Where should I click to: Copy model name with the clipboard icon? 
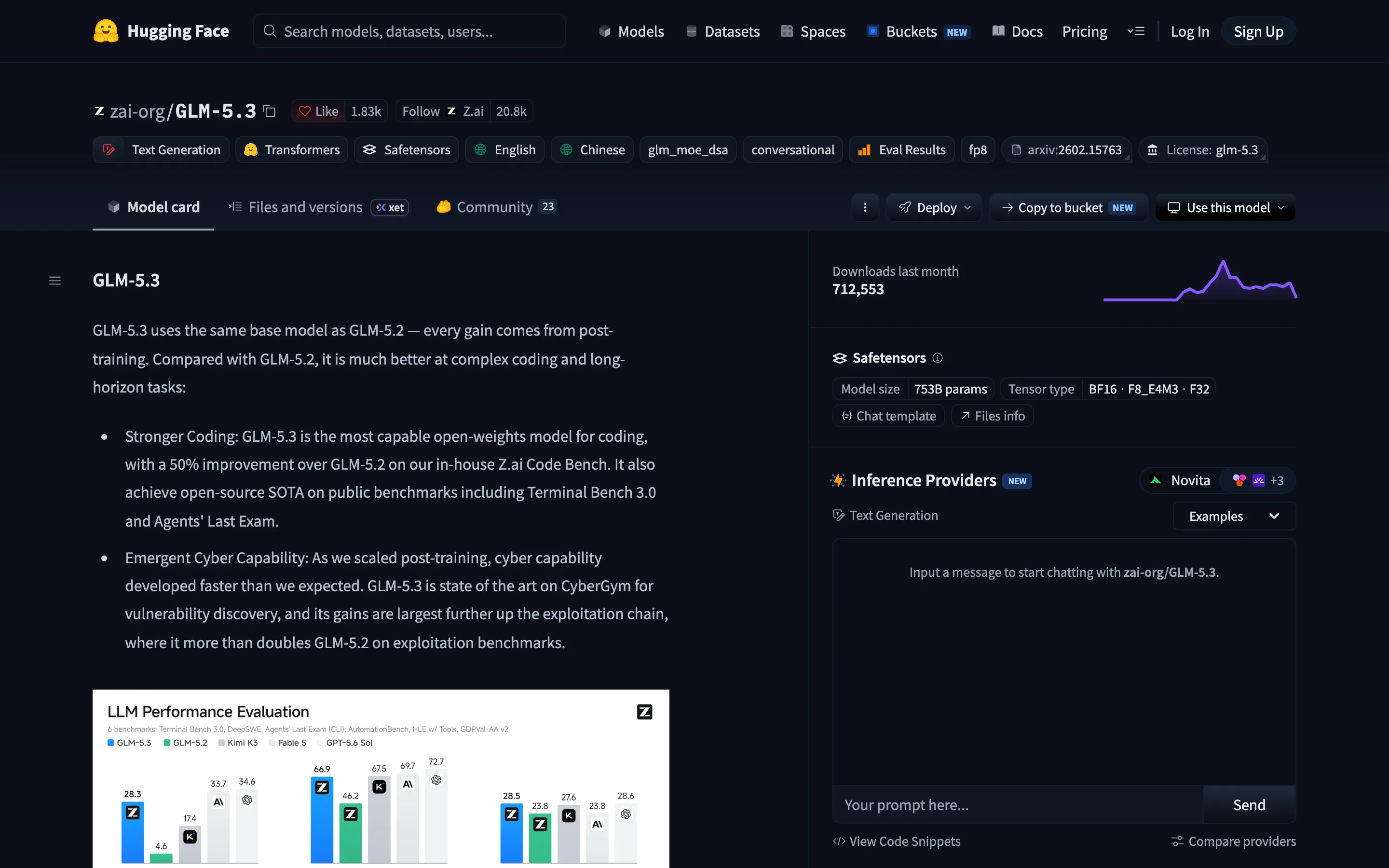(269, 111)
